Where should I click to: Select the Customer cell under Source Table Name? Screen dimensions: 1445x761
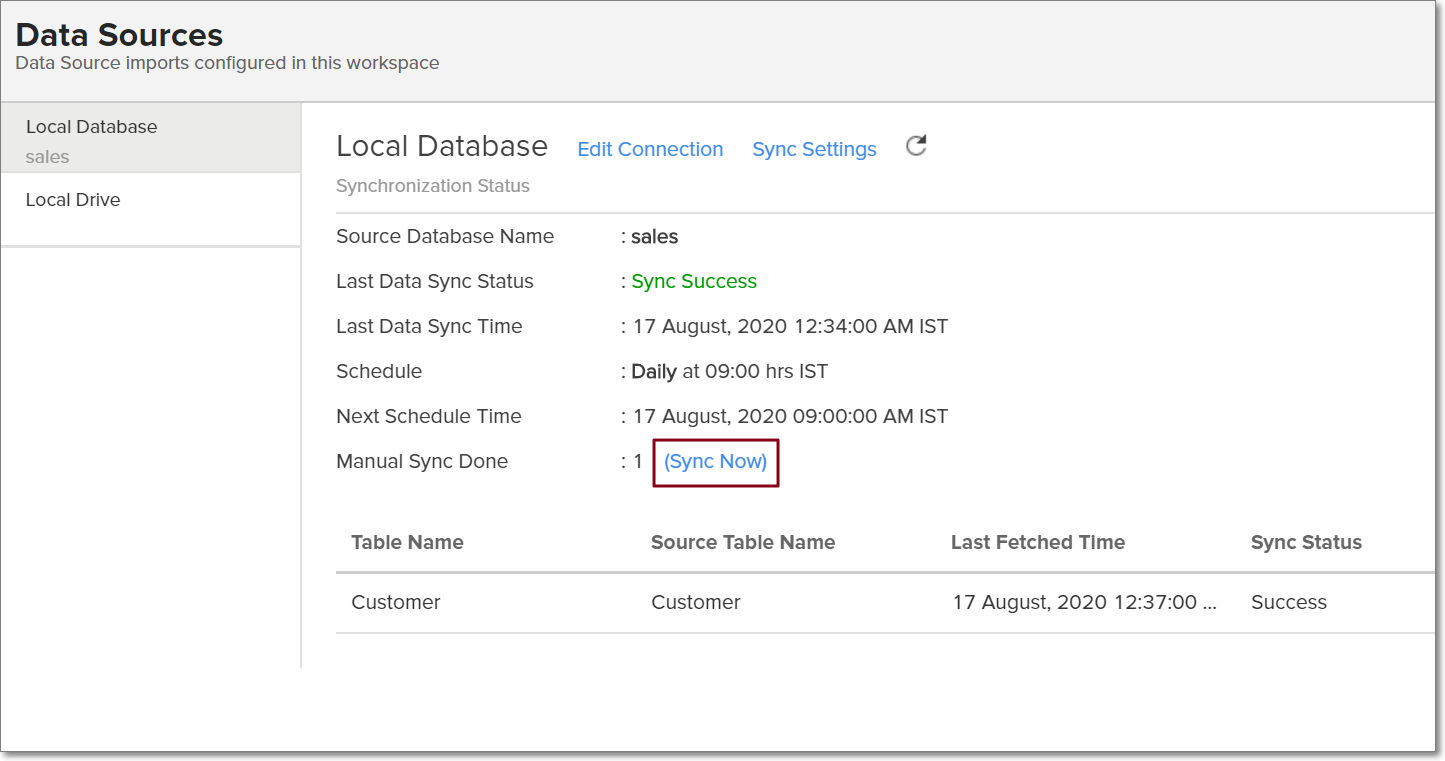[x=696, y=603]
